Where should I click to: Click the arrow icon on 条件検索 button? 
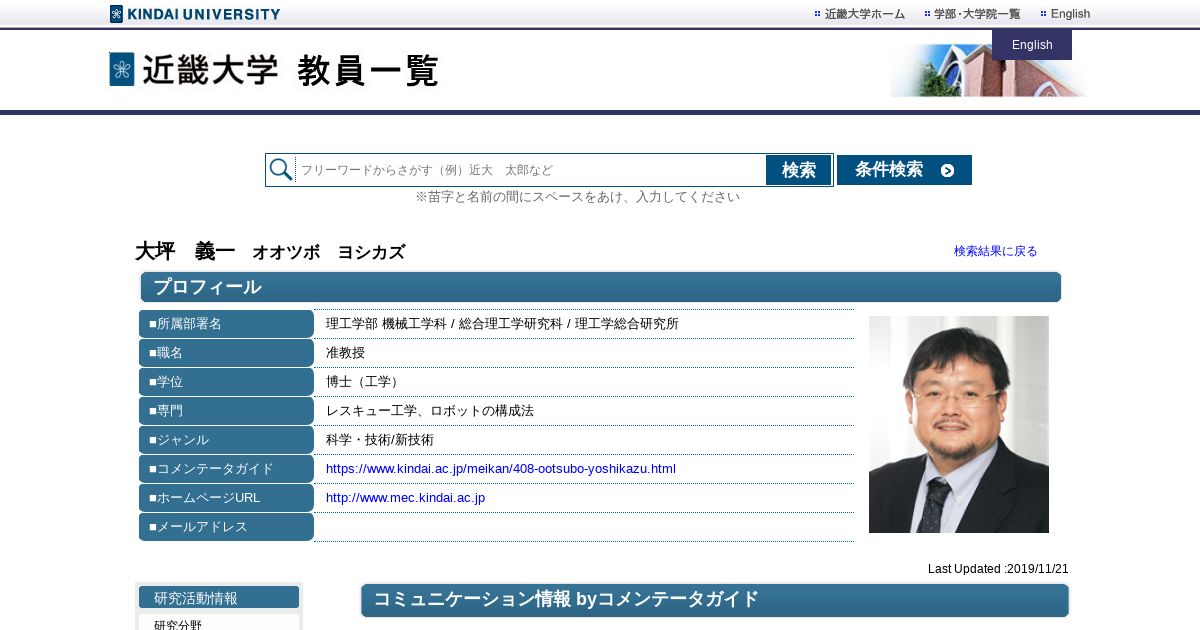coord(947,171)
